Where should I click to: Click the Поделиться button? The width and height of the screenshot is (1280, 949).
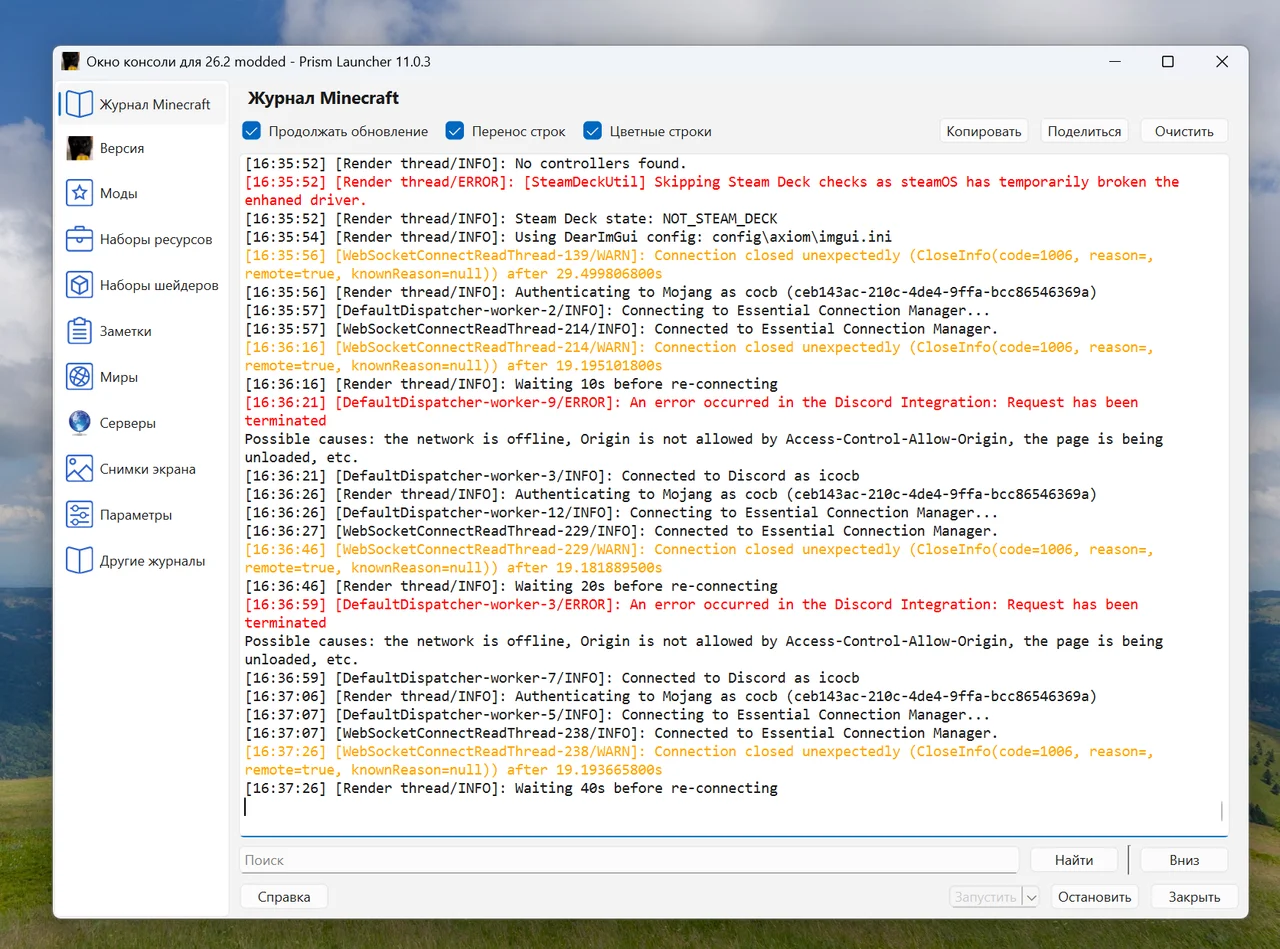(x=1084, y=131)
